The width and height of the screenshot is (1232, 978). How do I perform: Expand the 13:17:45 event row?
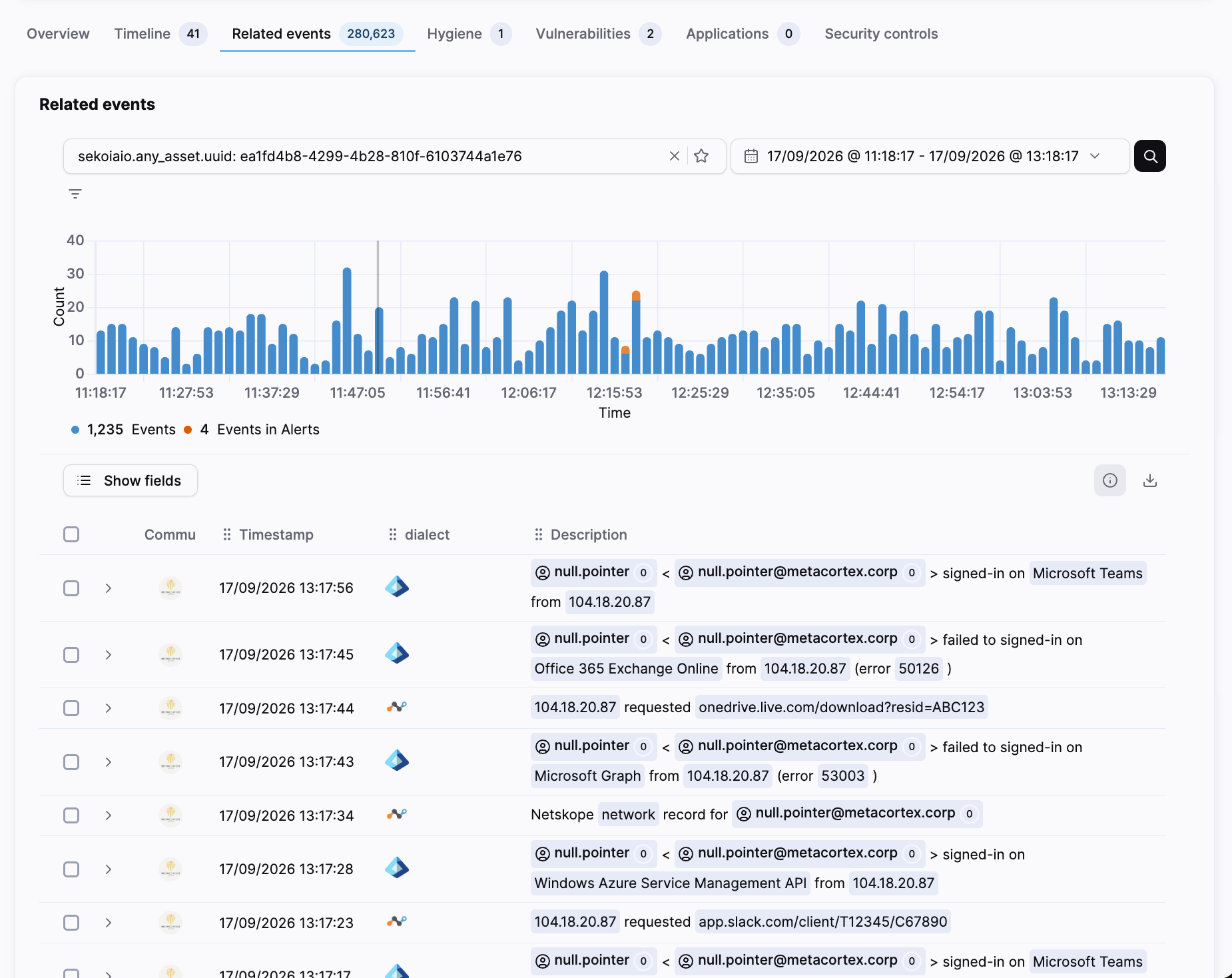108,655
